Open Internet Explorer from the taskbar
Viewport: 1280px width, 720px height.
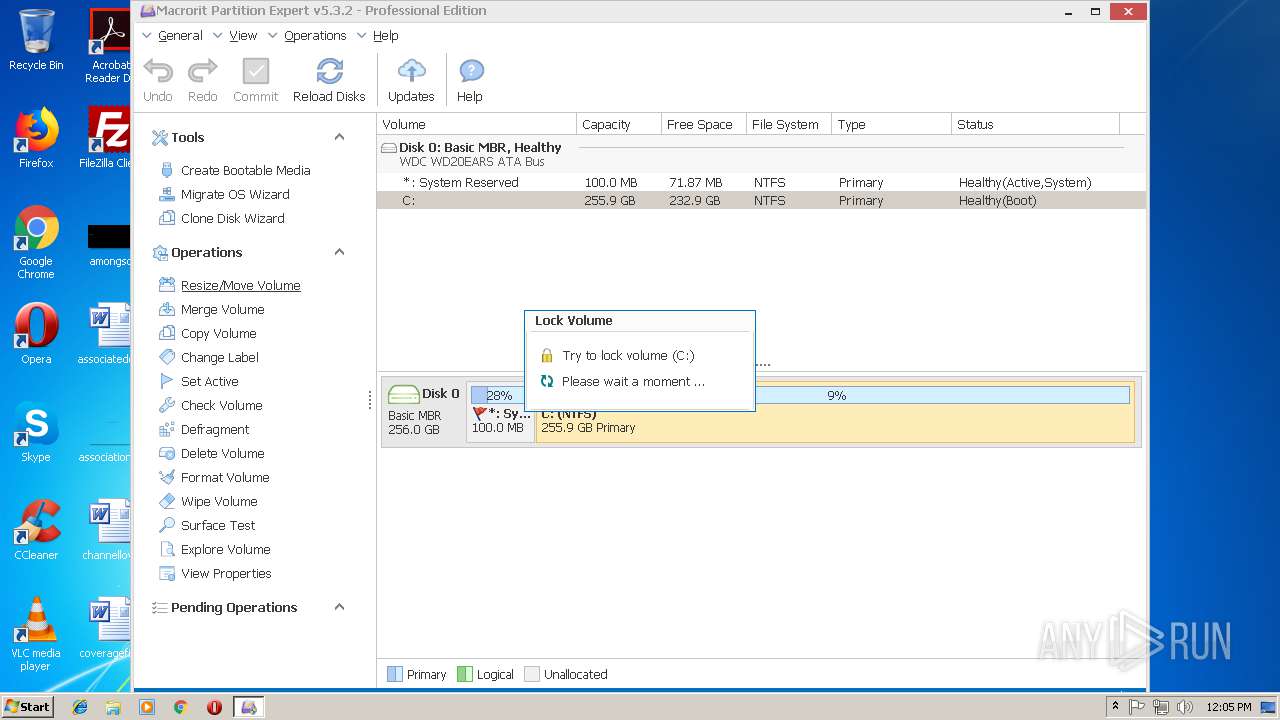pos(80,707)
